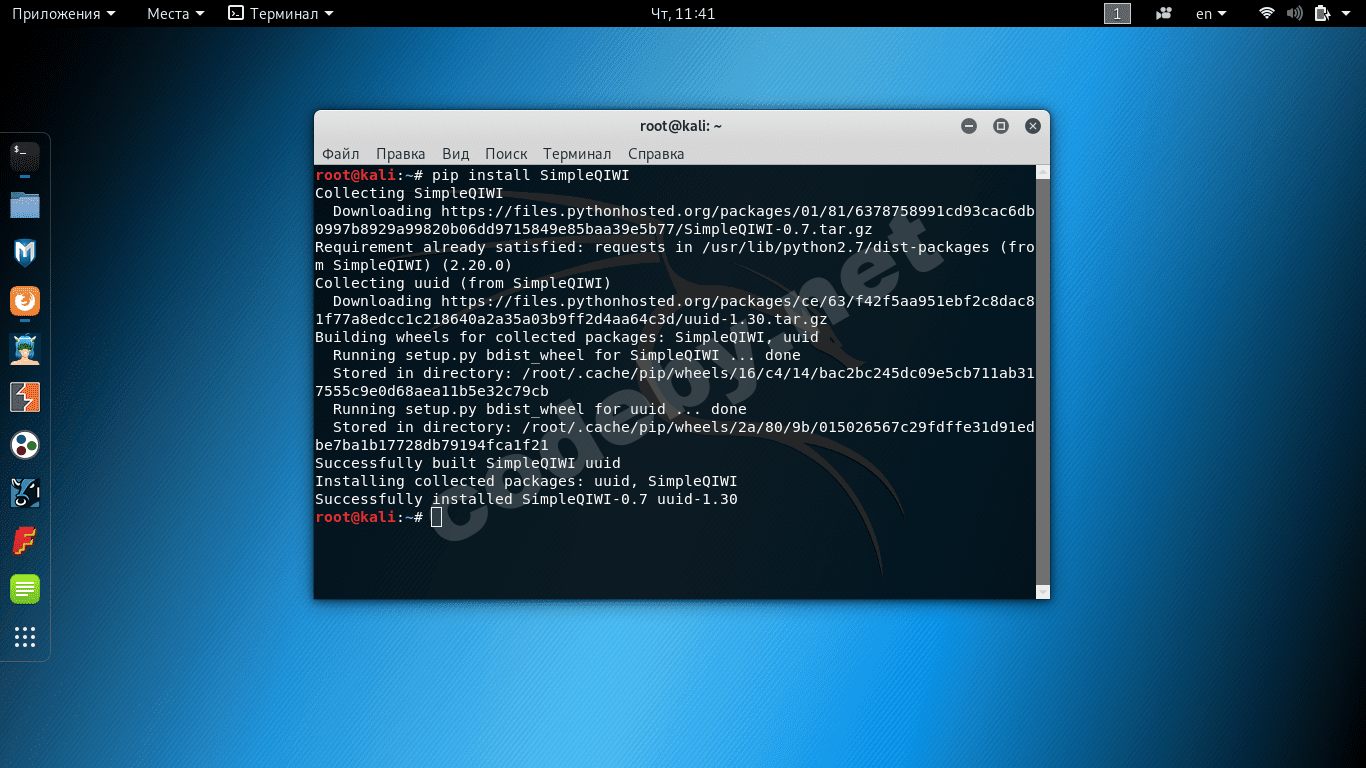The image size is (1366, 768).
Task: Open the Файл menu in the terminal
Action: [341, 154]
